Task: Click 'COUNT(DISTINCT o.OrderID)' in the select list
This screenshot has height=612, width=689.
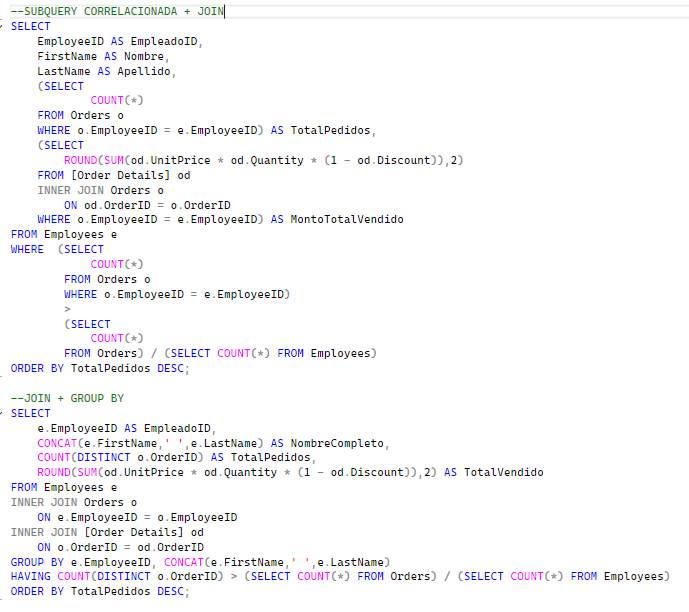Action: (x=120, y=457)
